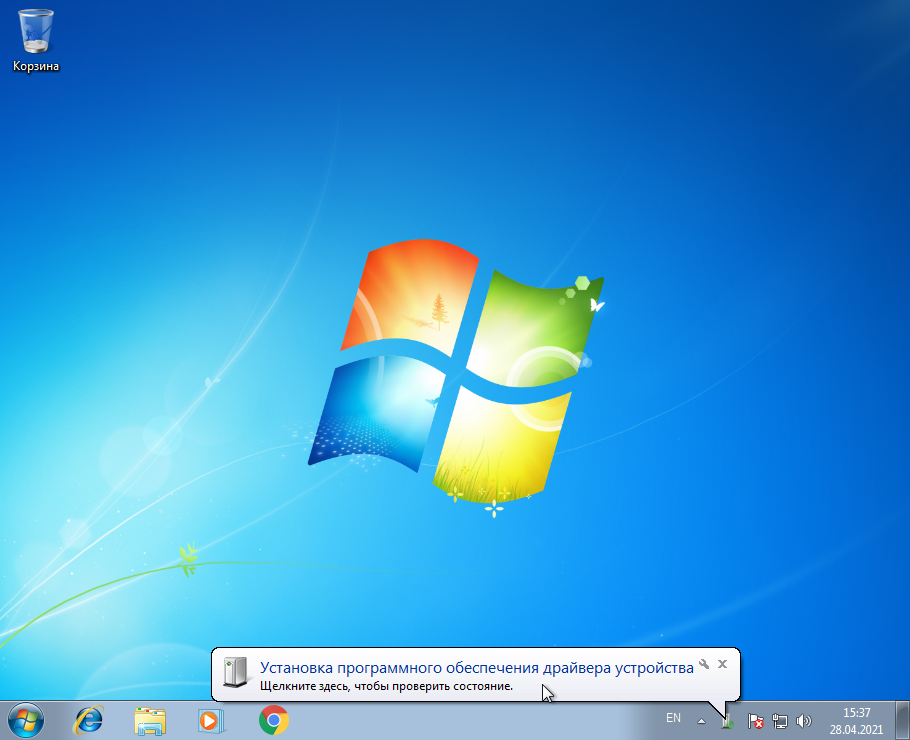
Task: Show hidden tray icons arrow
Action: (701, 721)
